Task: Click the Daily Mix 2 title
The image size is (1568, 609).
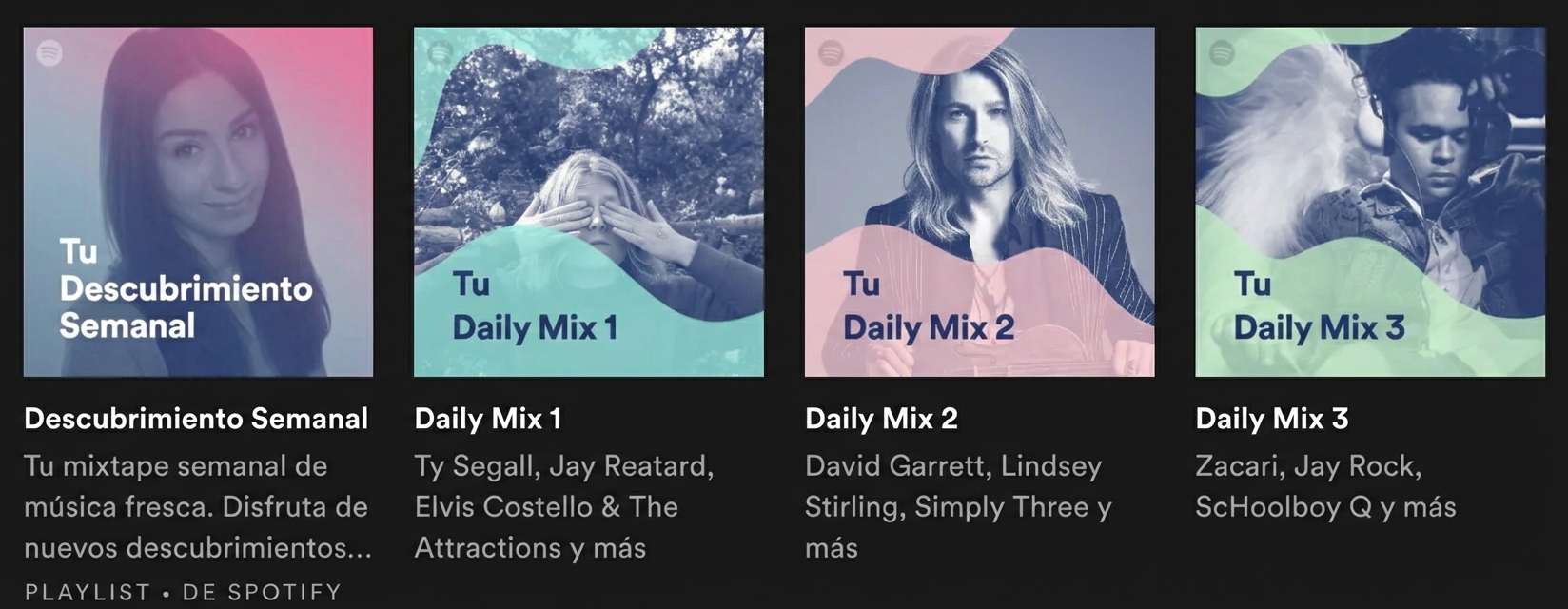Action: 881,419
